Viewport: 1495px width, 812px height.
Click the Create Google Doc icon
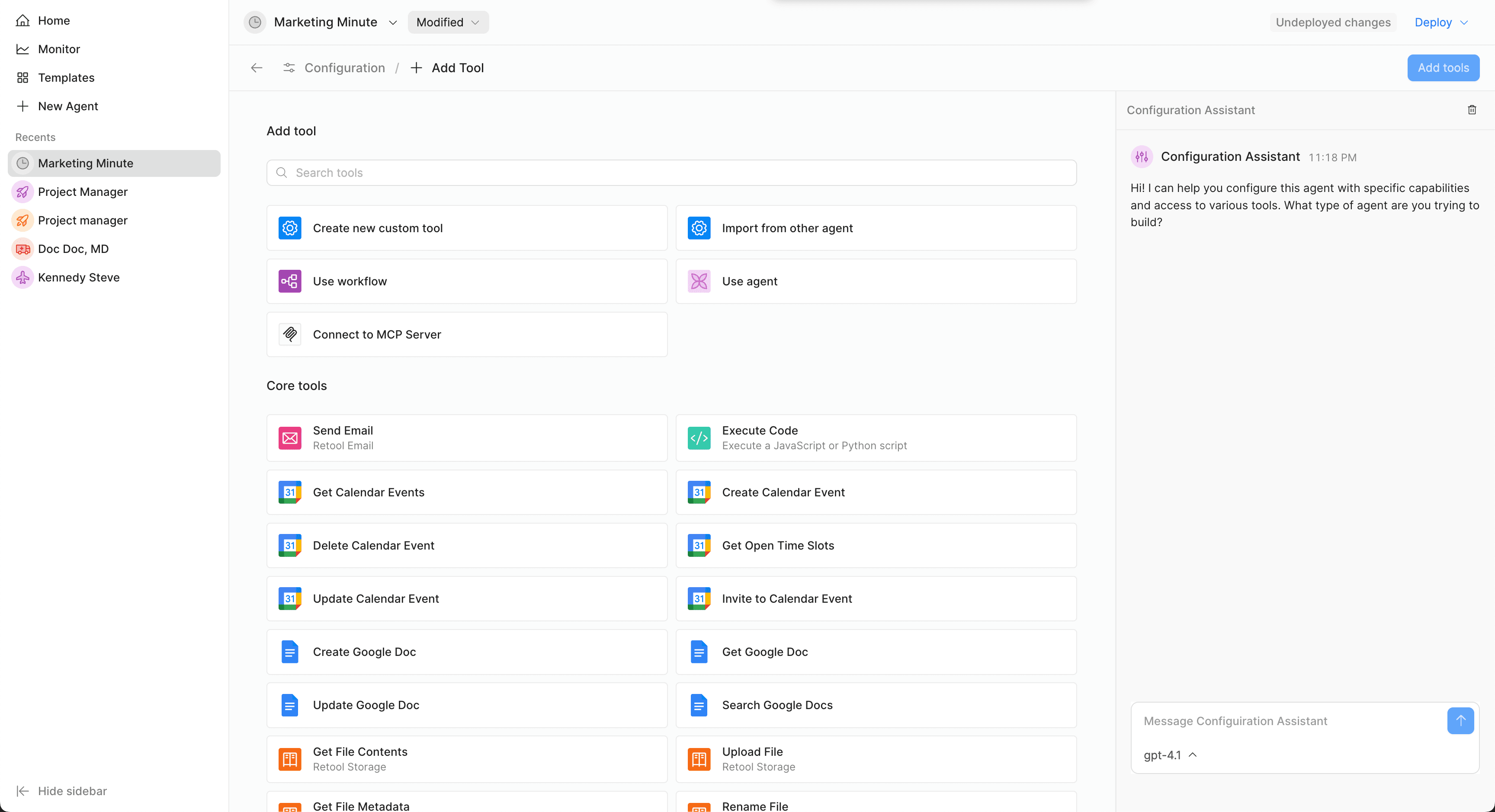click(289, 652)
